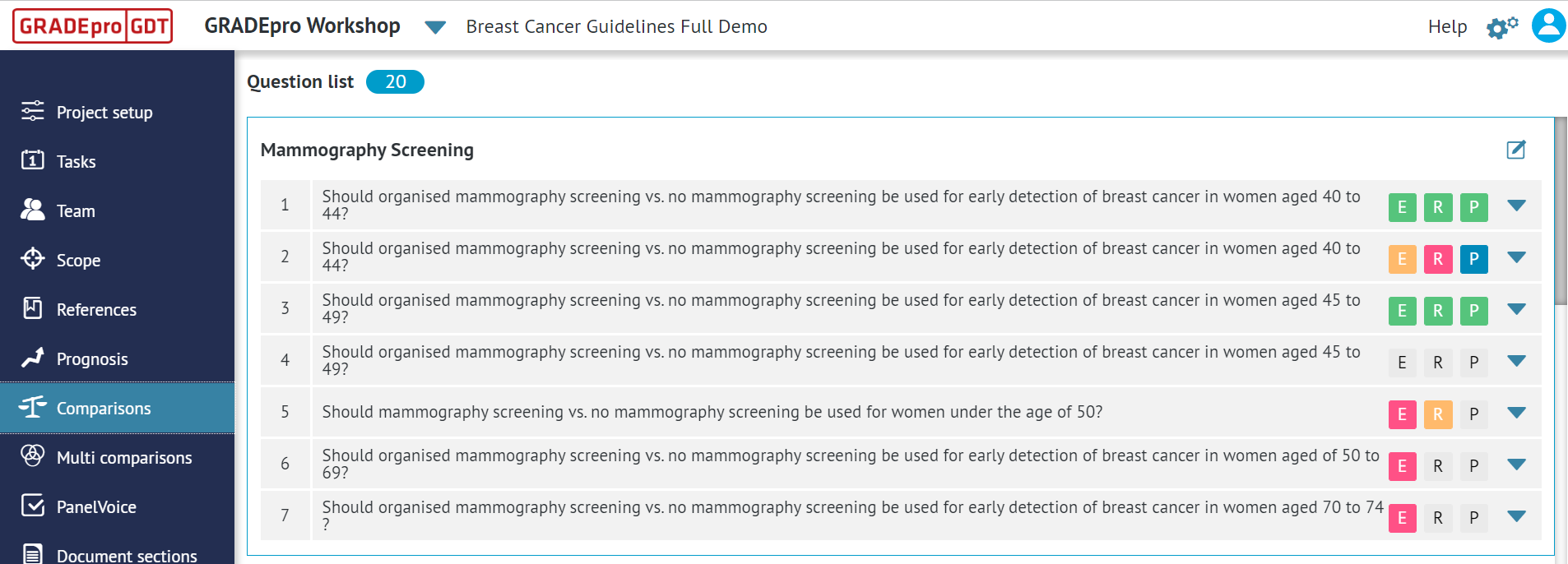
Task: Open the Team panel
Action: 75,210
